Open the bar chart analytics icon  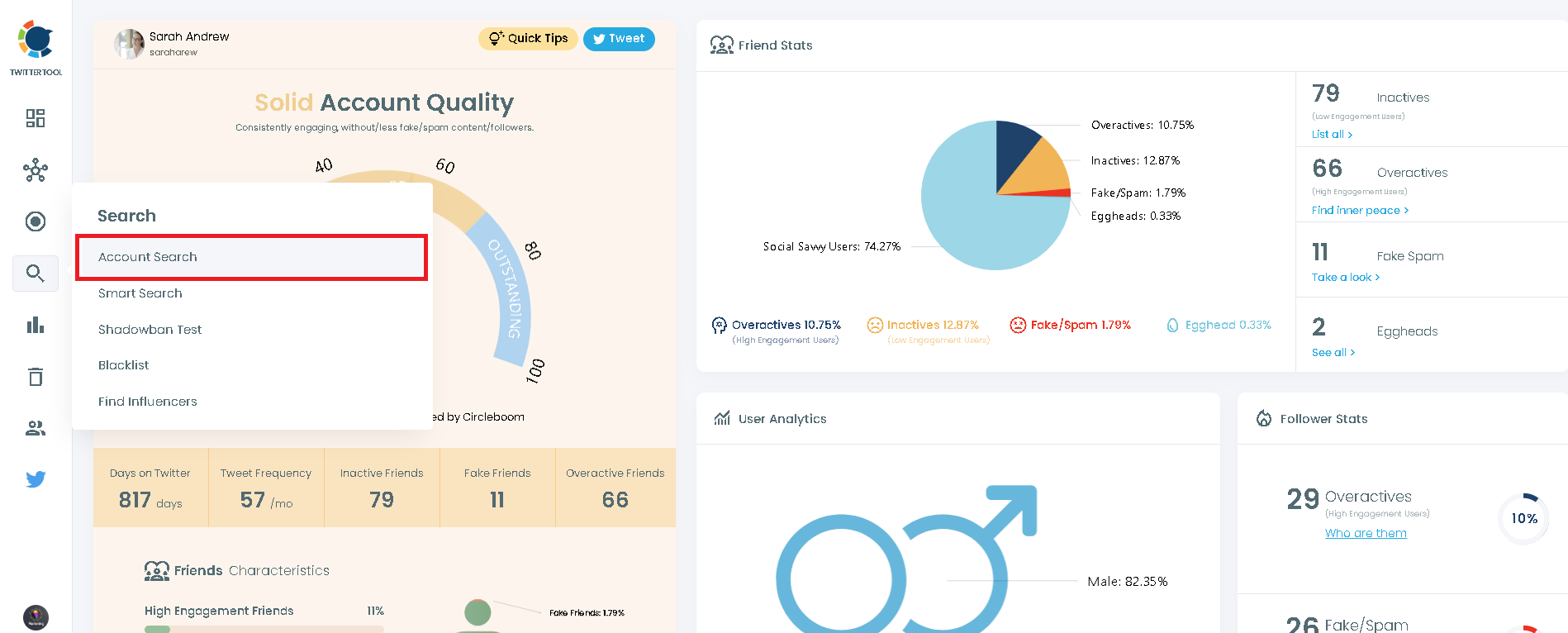click(36, 325)
